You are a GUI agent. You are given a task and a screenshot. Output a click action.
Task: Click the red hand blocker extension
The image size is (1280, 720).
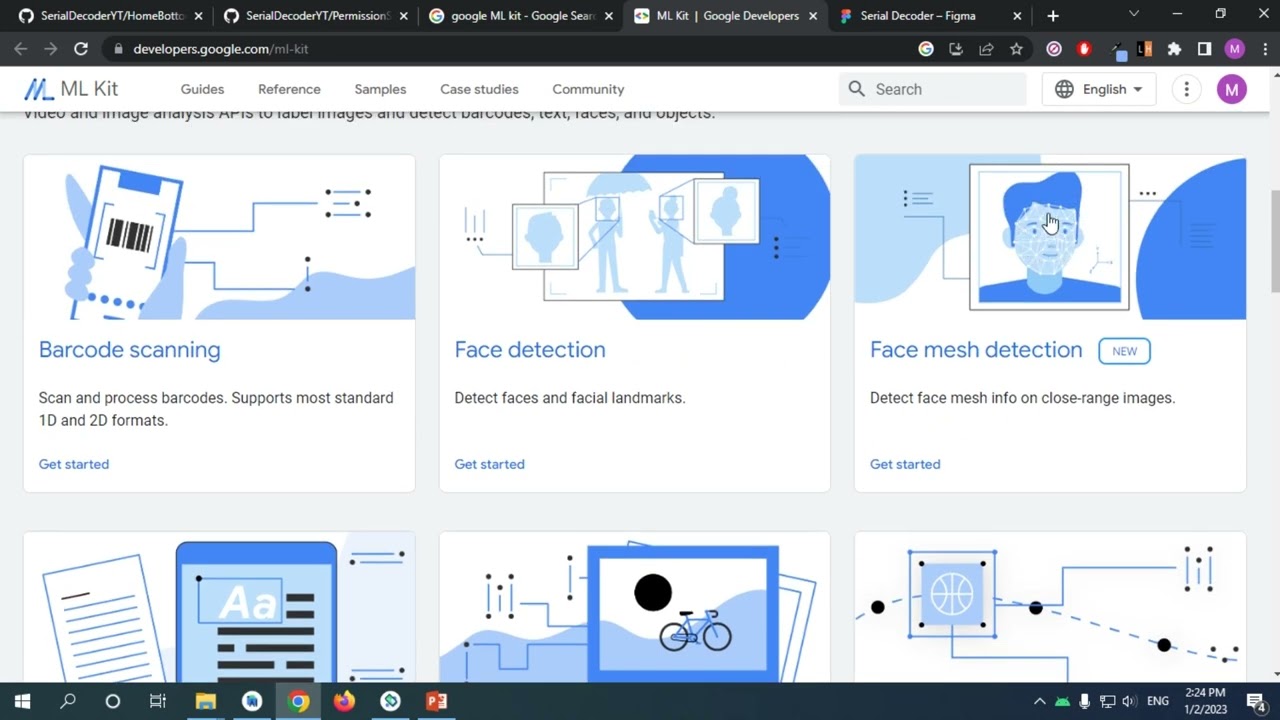tap(1084, 49)
